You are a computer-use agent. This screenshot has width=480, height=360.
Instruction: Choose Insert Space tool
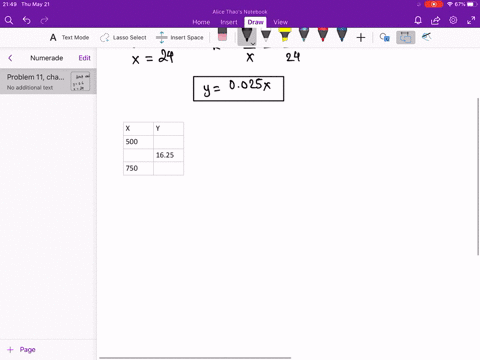click(180, 37)
